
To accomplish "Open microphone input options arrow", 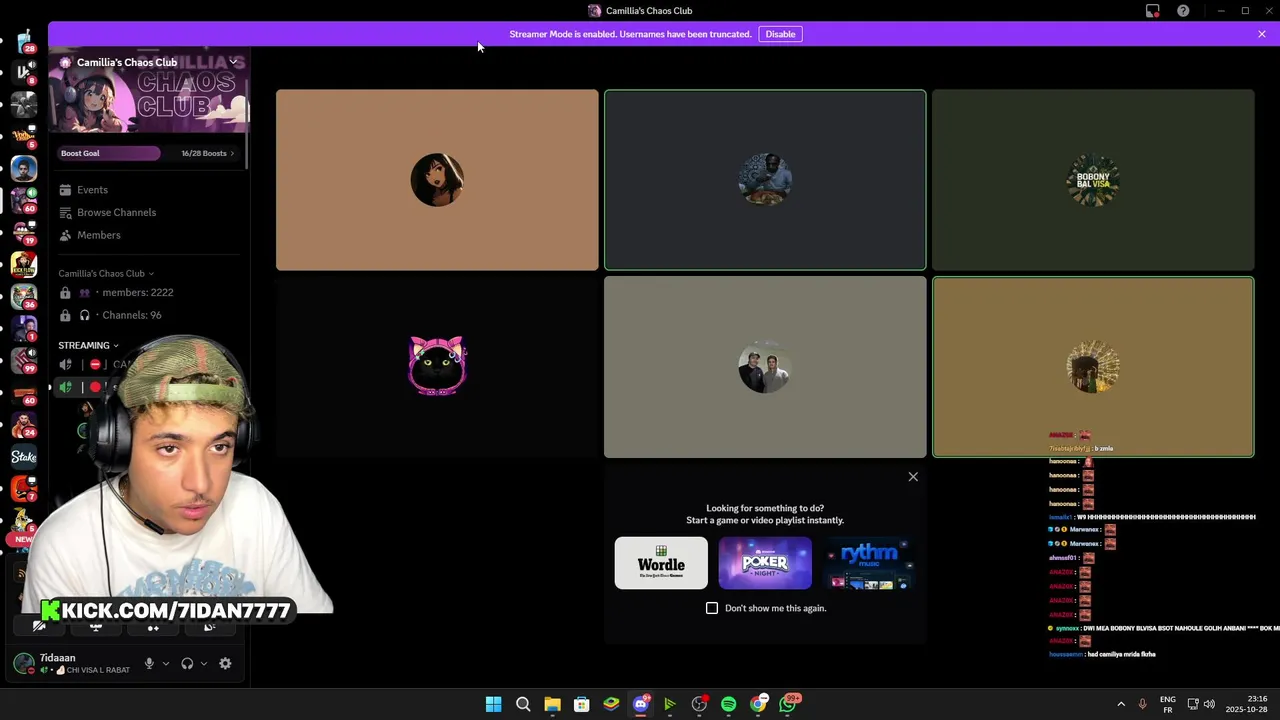I will point(166,663).
